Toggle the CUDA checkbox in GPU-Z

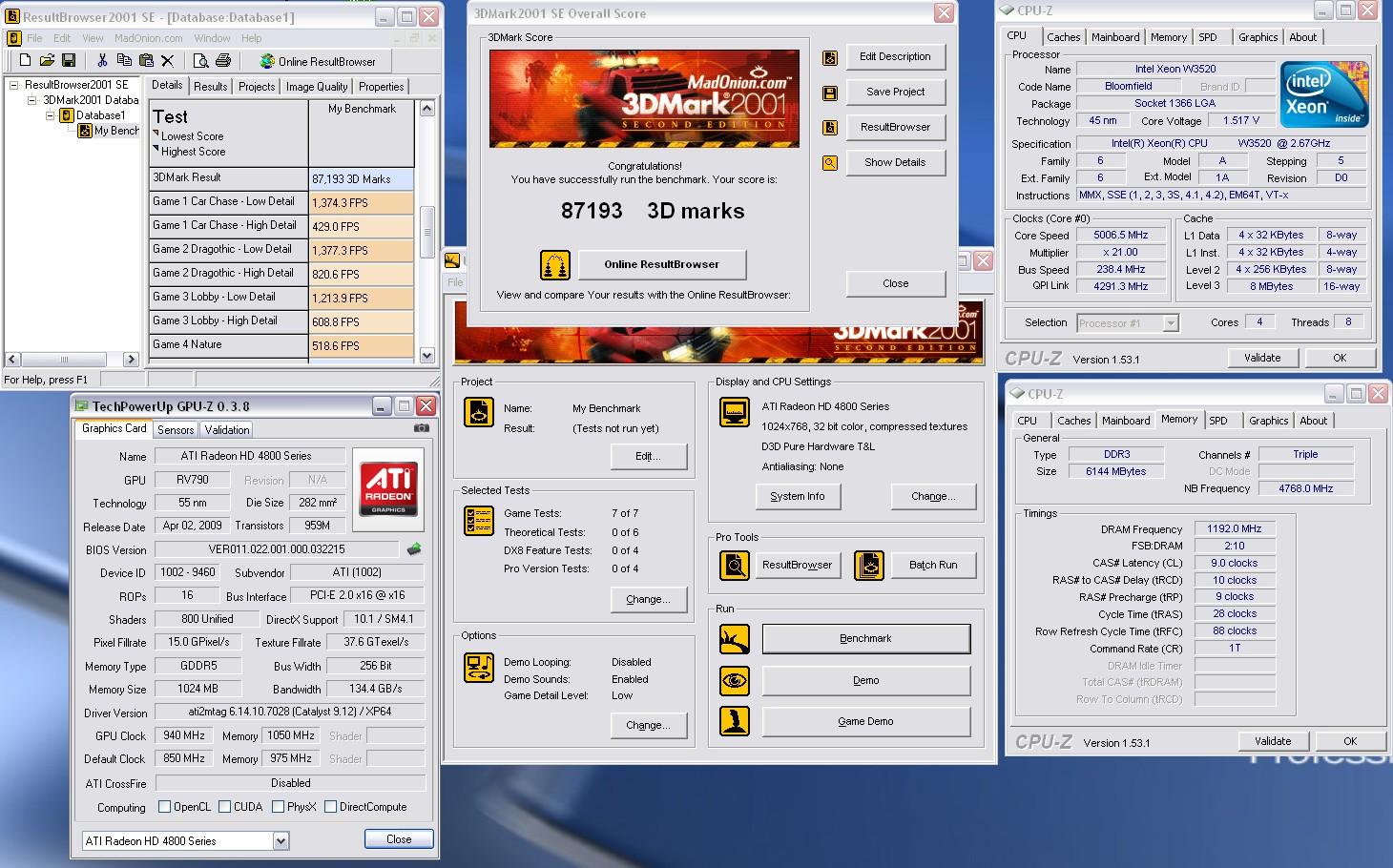(x=225, y=807)
